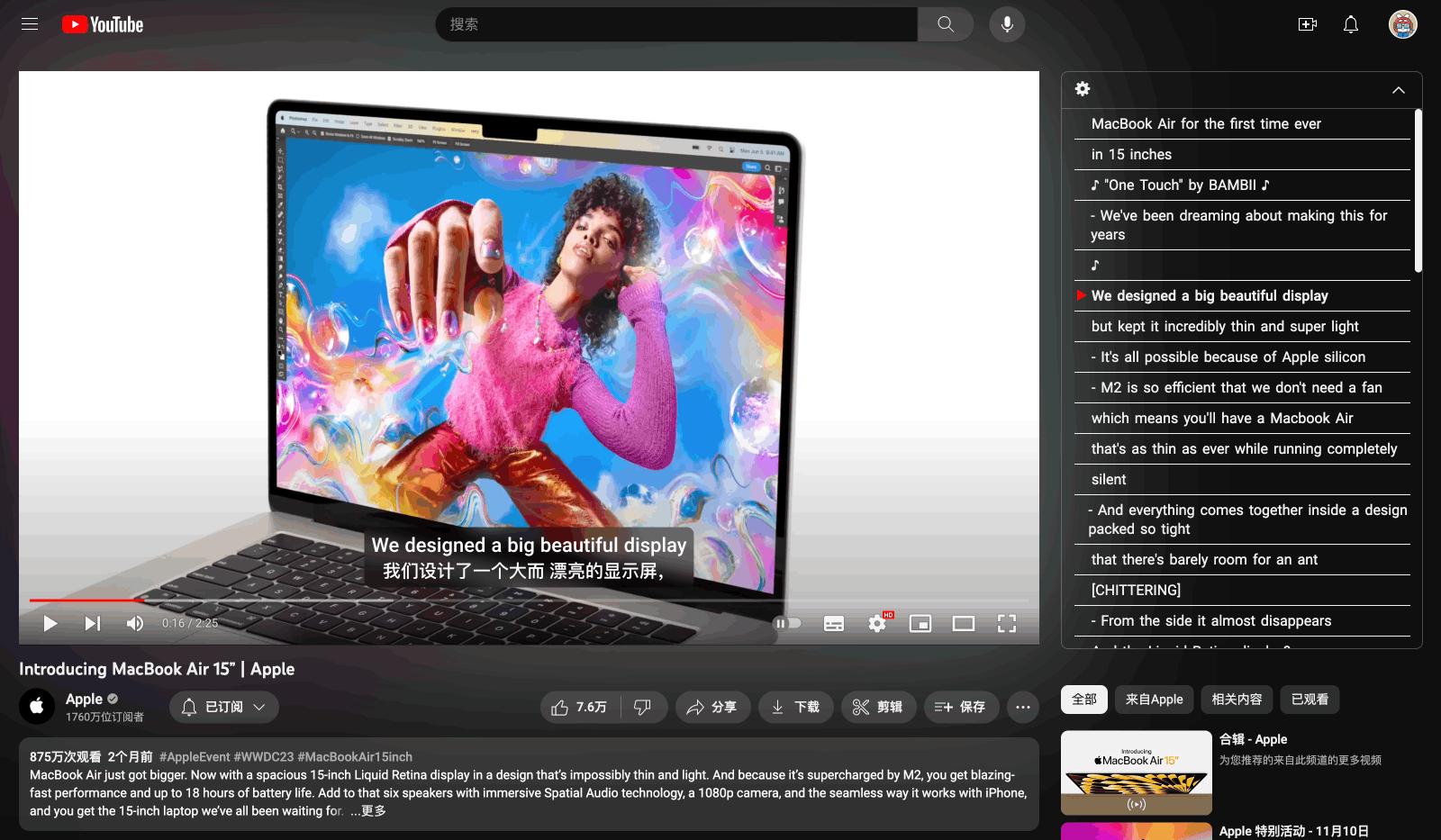Play the video
Image resolution: width=1441 pixels, height=840 pixels.
pyautogui.click(x=50, y=623)
